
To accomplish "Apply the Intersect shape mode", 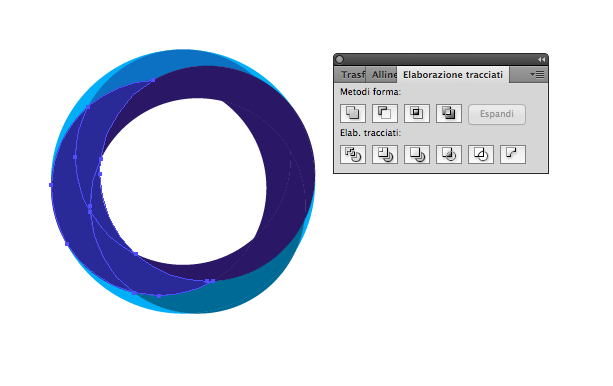I will [x=417, y=113].
